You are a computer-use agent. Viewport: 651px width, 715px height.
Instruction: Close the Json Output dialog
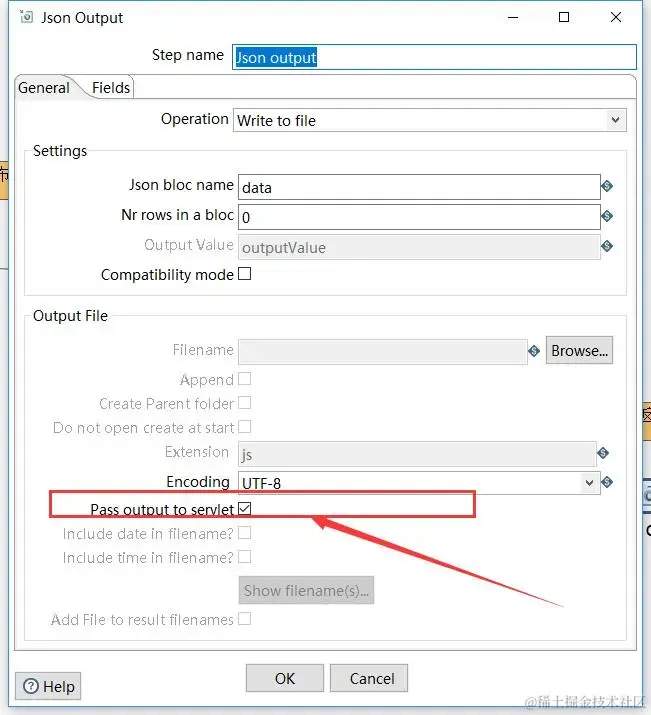(x=616, y=17)
